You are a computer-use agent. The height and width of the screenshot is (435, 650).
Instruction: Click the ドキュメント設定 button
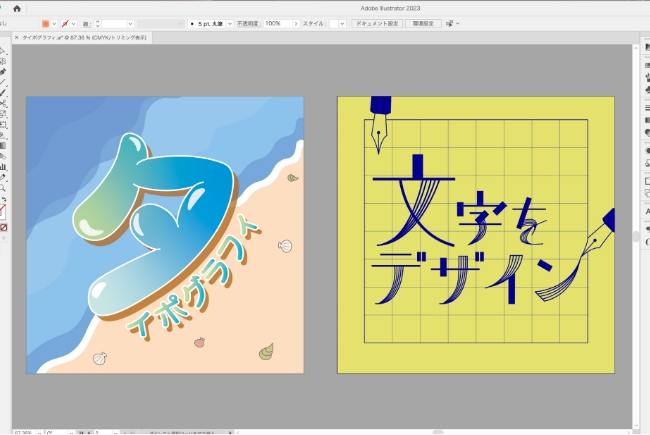tap(376, 23)
